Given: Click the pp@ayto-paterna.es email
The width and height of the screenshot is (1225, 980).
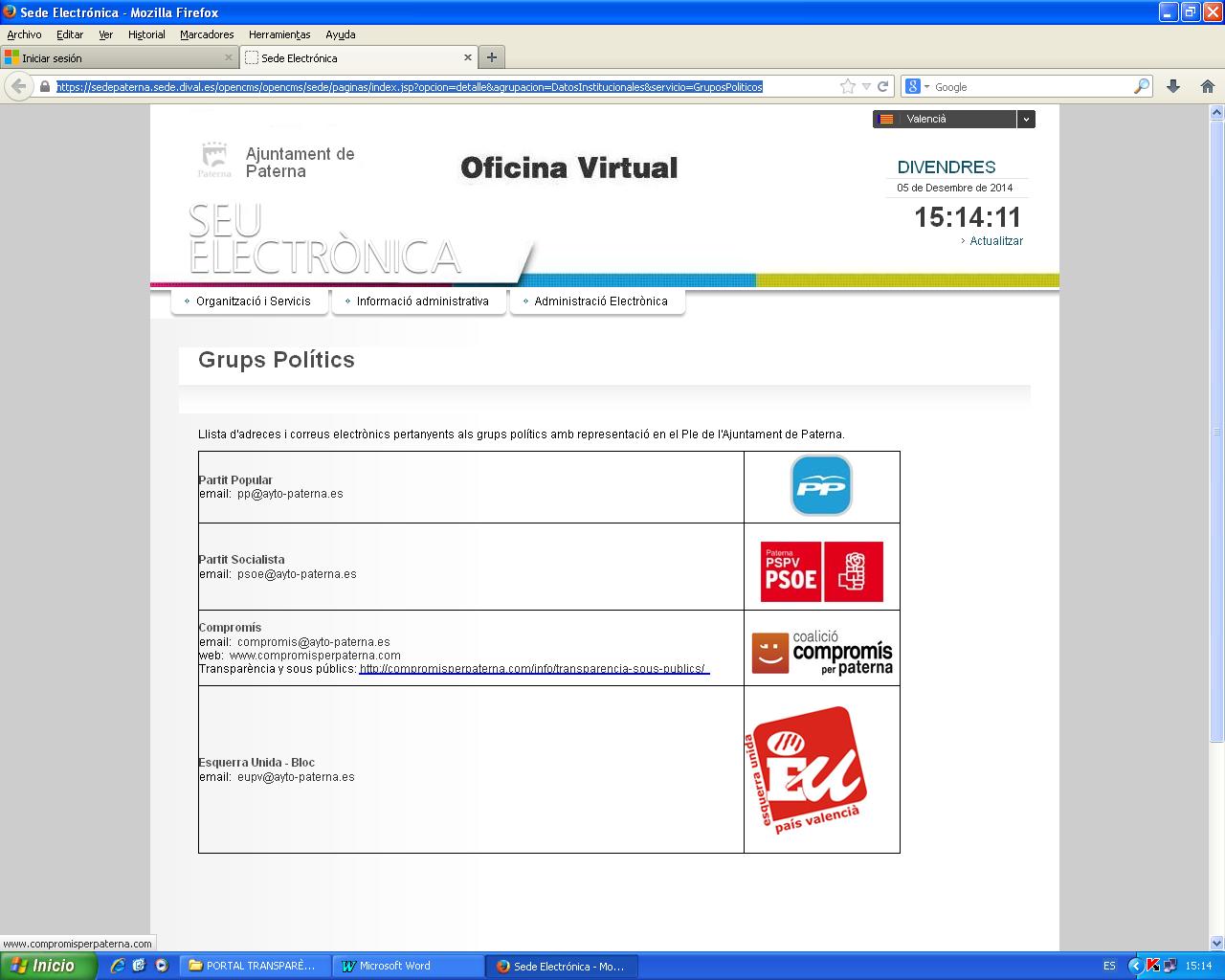Looking at the screenshot, I should (290, 494).
